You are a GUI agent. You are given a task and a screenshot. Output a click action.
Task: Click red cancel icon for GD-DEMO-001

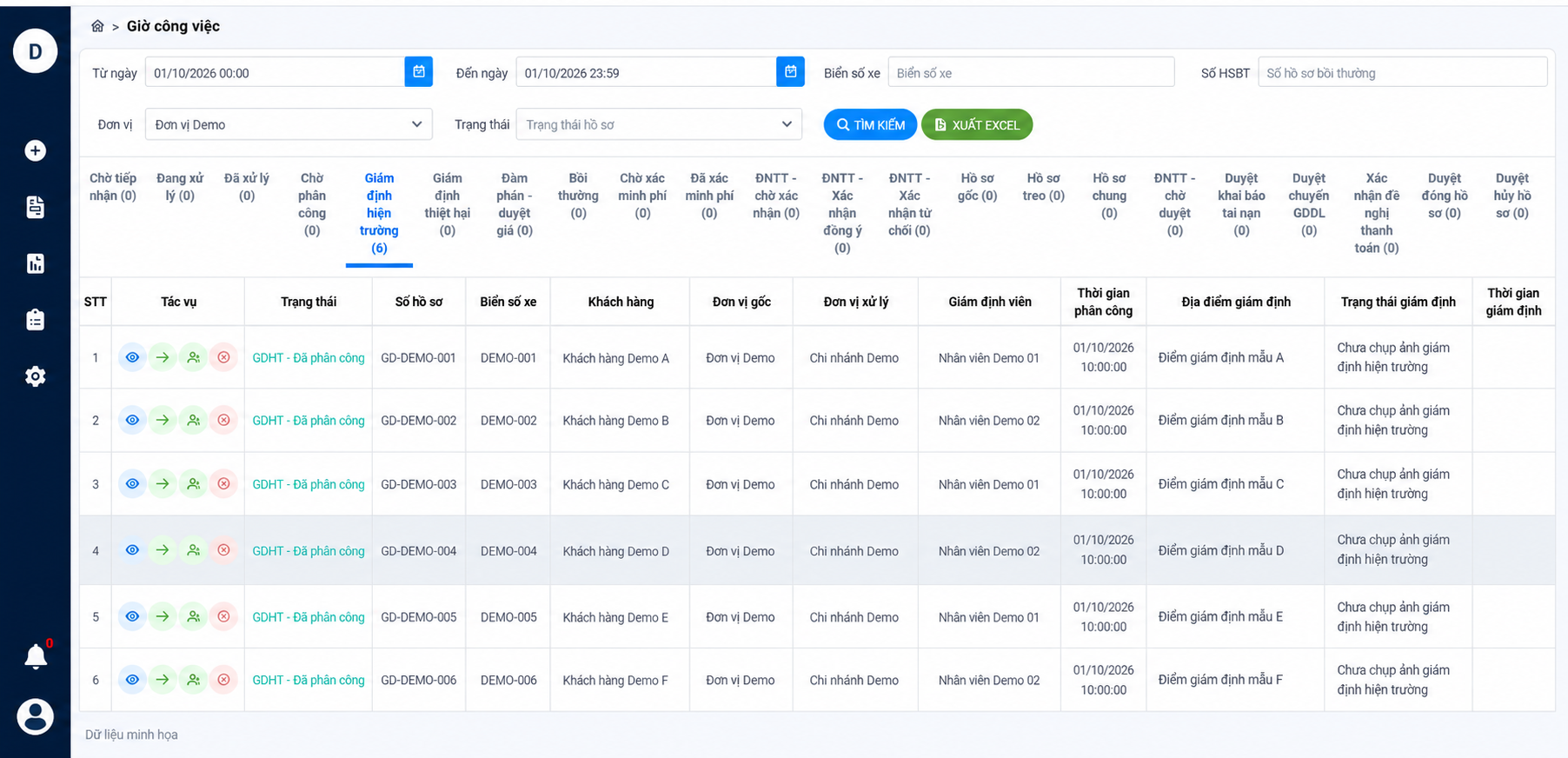coord(223,357)
